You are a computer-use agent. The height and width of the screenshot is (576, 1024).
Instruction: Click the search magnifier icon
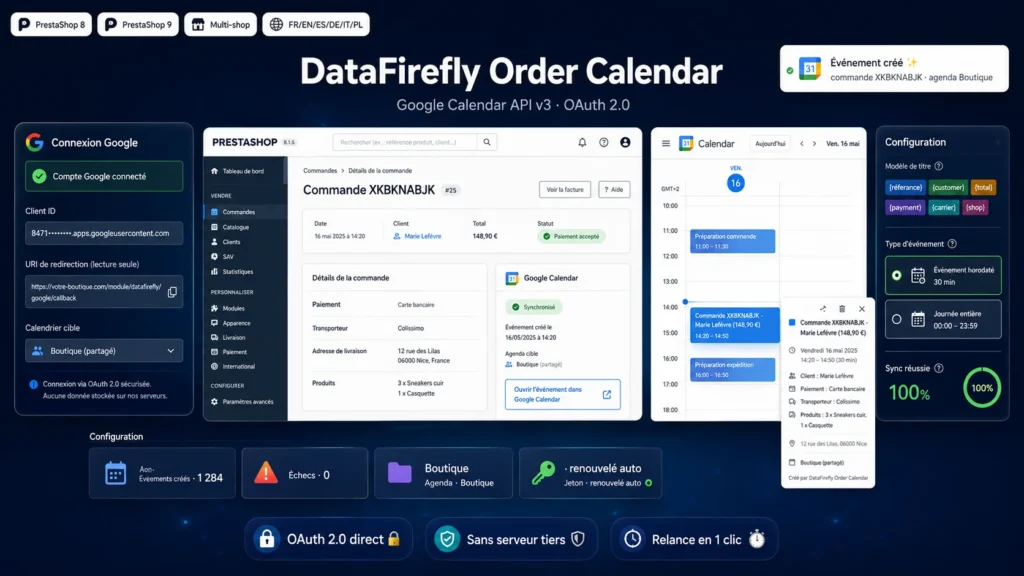tap(487, 142)
